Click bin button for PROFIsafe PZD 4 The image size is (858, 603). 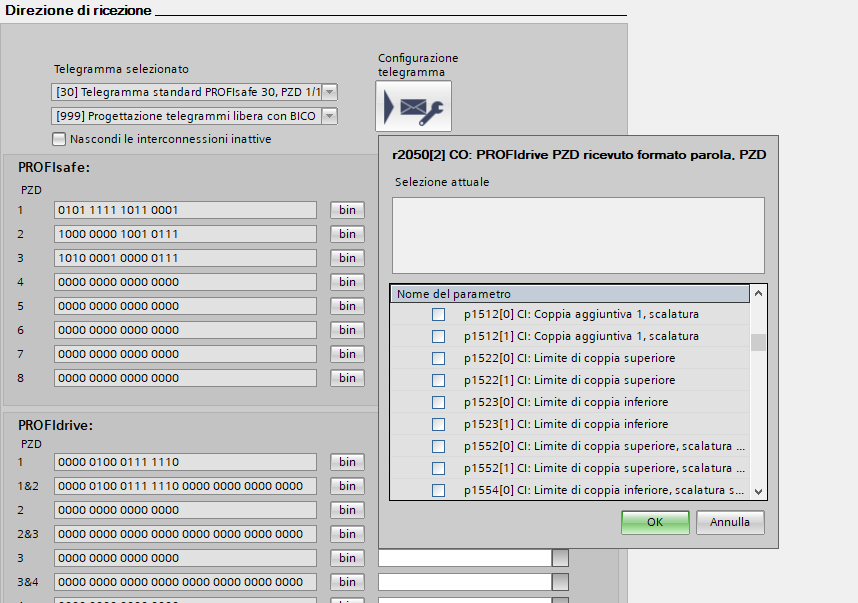[347, 282]
